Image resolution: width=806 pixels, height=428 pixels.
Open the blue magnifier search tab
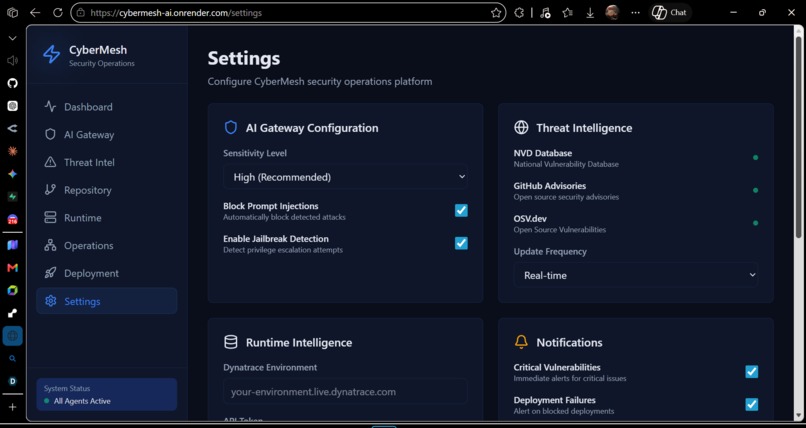(12, 359)
